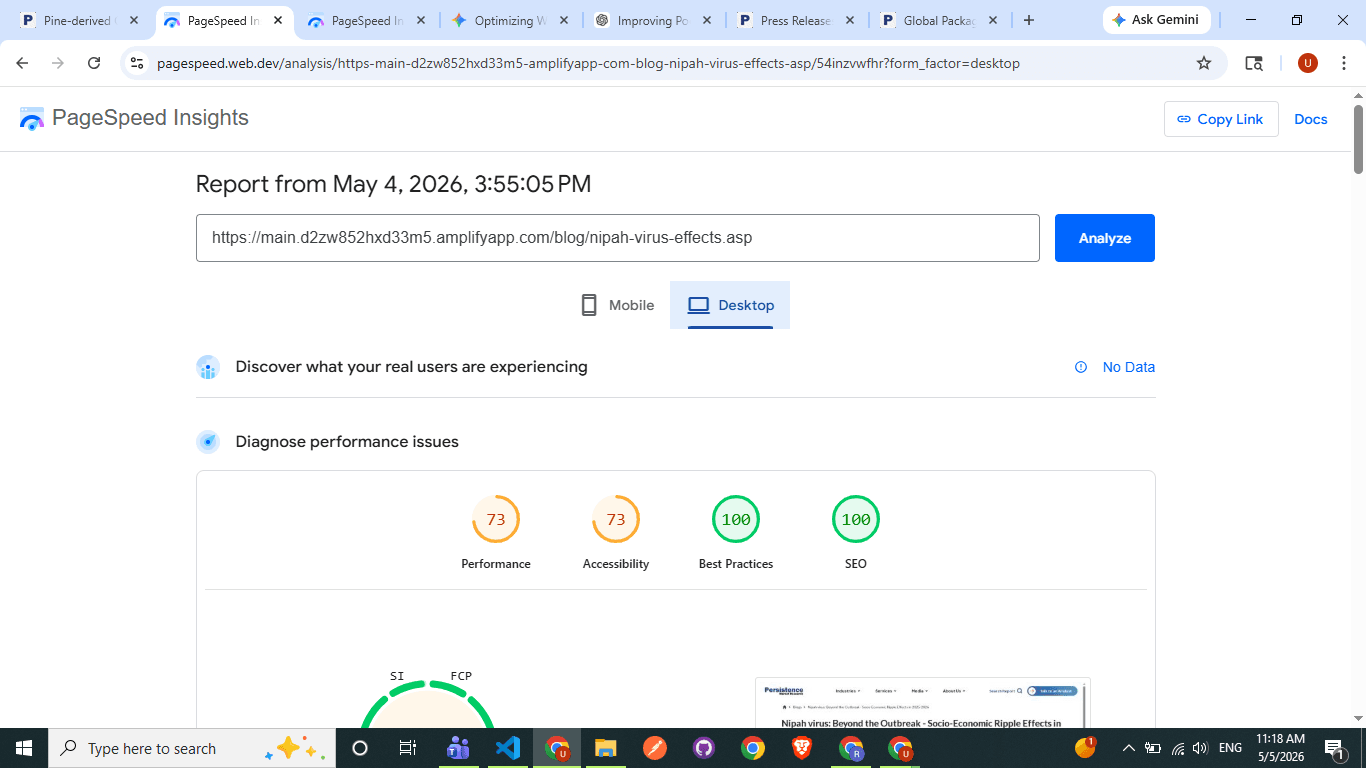This screenshot has height=768, width=1366.
Task: Open Brave browser from the taskbar
Action: coord(802,748)
